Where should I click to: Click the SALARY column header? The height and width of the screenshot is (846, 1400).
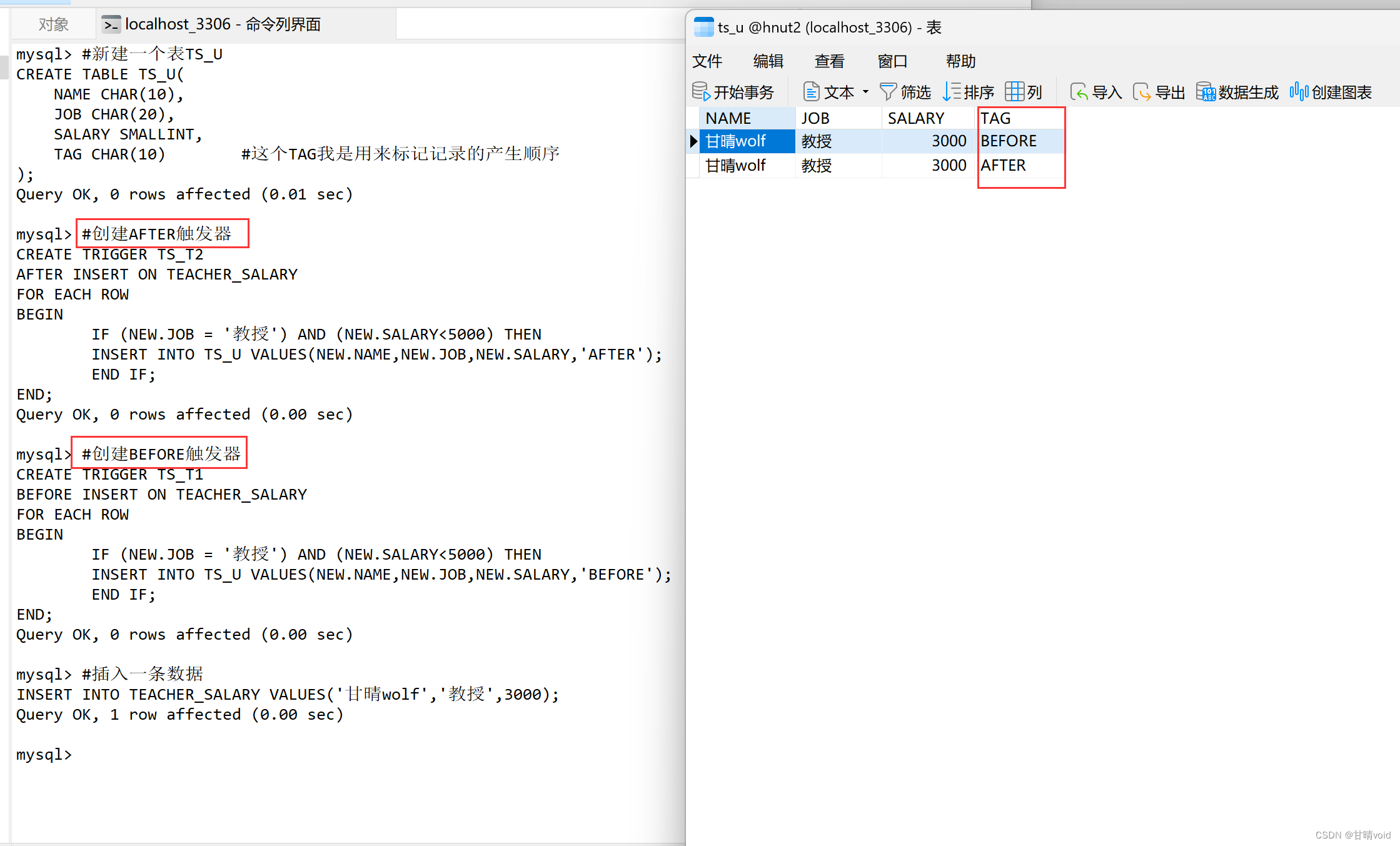[916, 118]
